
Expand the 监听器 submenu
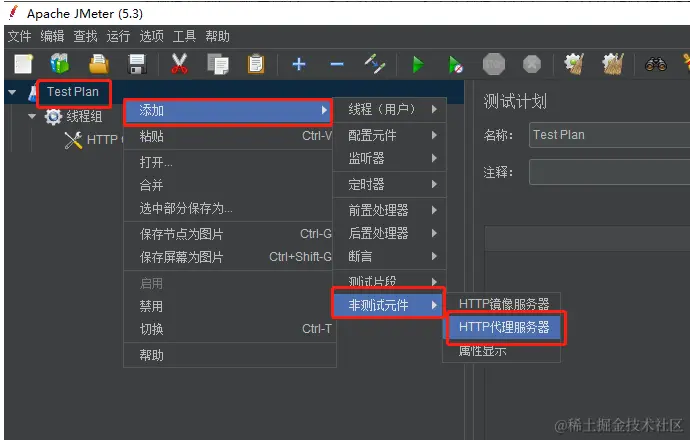click(x=389, y=158)
